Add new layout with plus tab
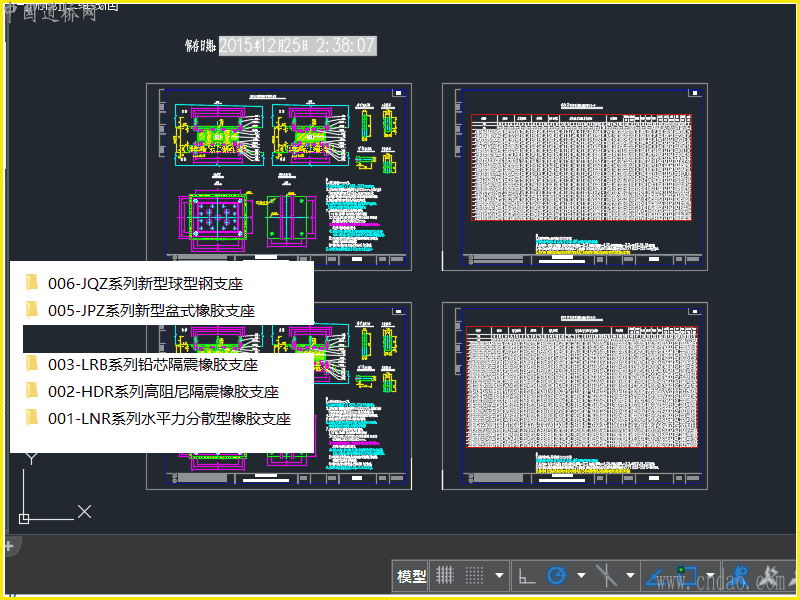800x600 pixels. click(9, 546)
